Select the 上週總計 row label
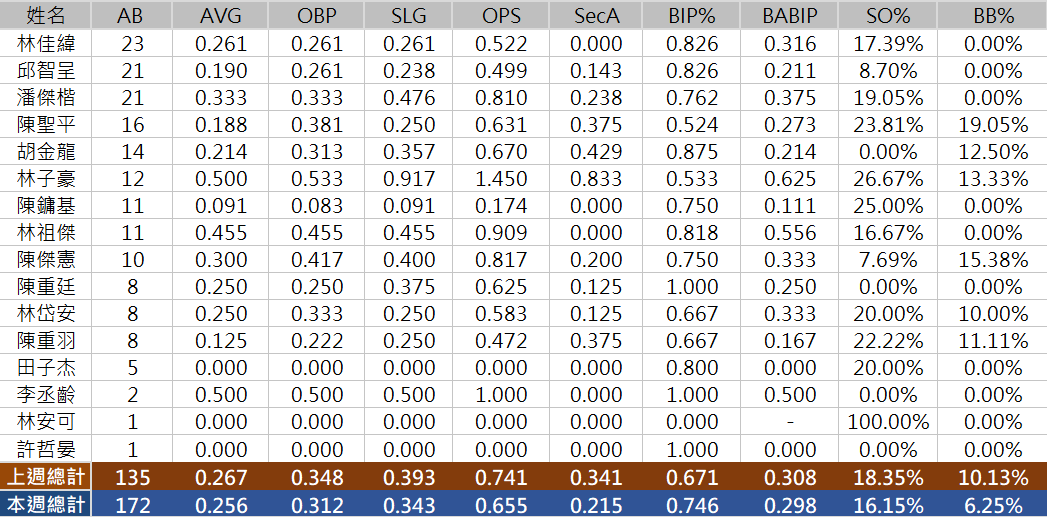This screenshot has height=517, width=1047. (46, 477)
